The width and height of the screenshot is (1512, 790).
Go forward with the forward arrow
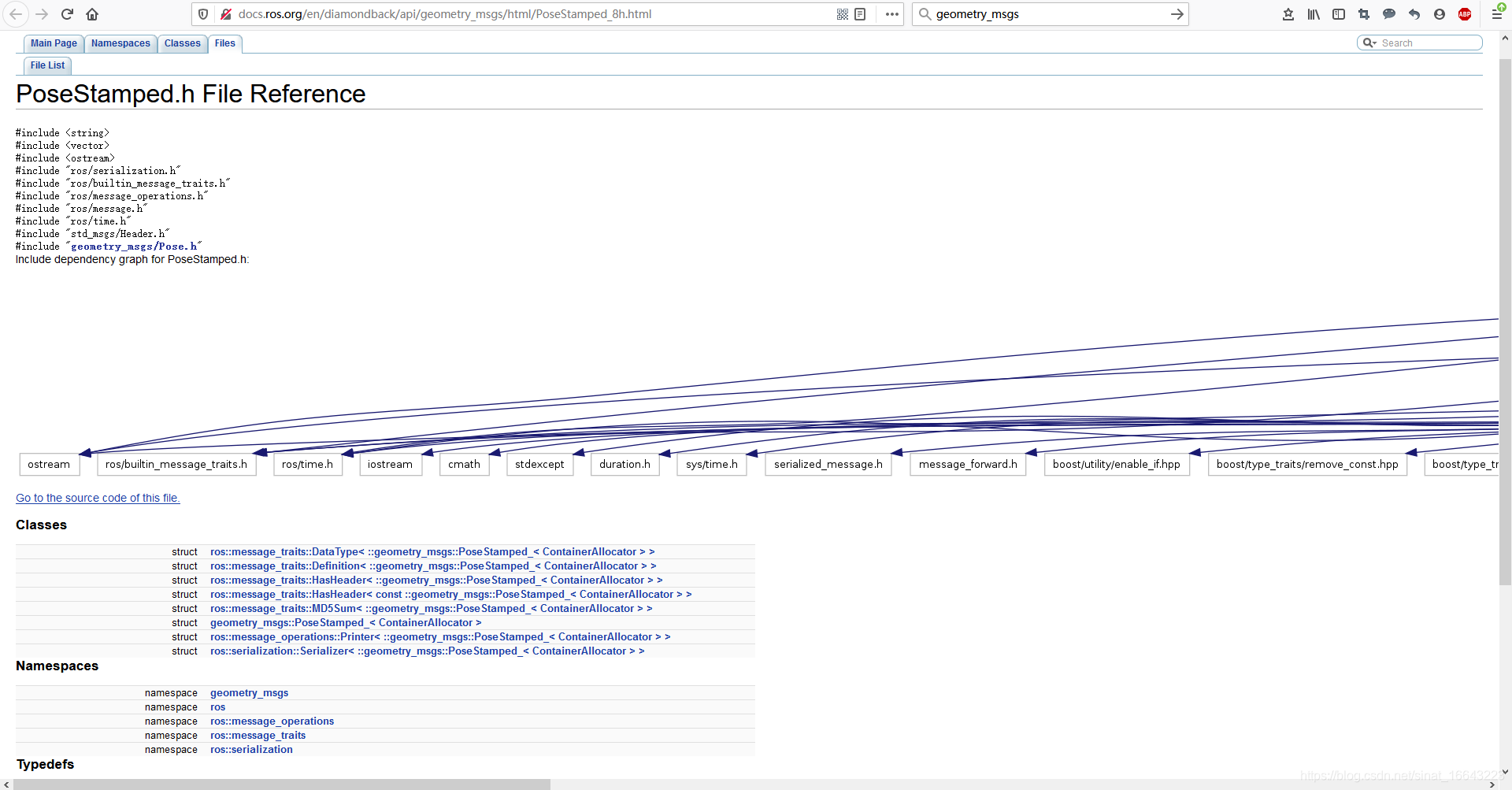(42, 14)
